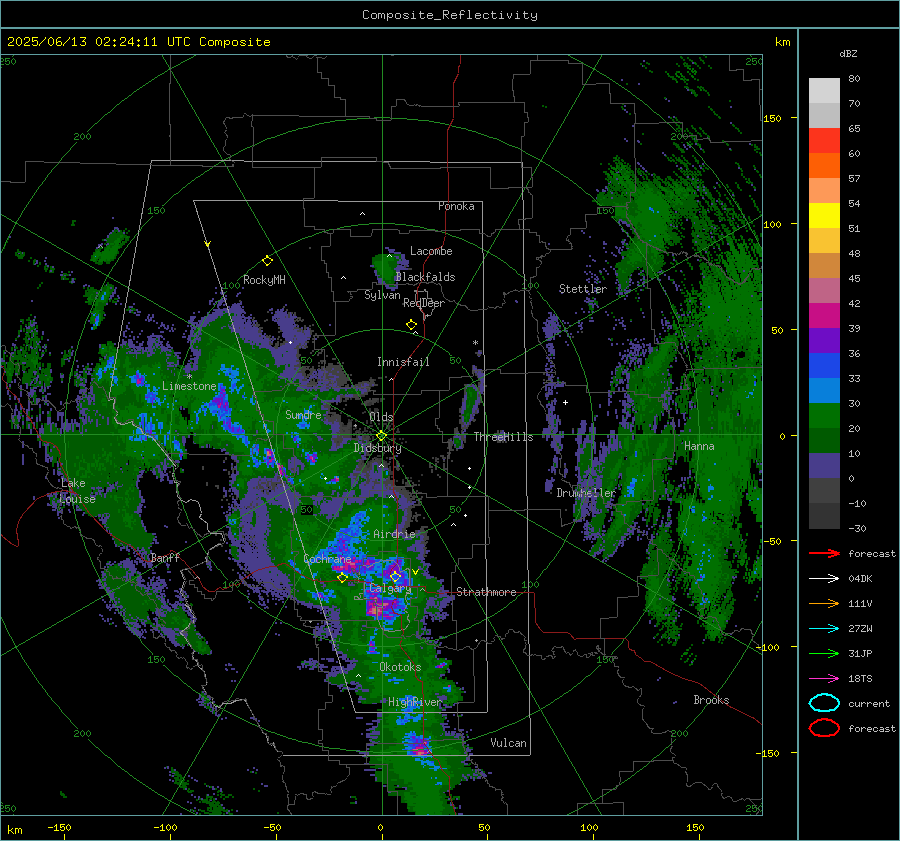Image resolution: width=900 pixels, height=841 pixels.
Task: Click the Brooks label
Action: (711, 700)
